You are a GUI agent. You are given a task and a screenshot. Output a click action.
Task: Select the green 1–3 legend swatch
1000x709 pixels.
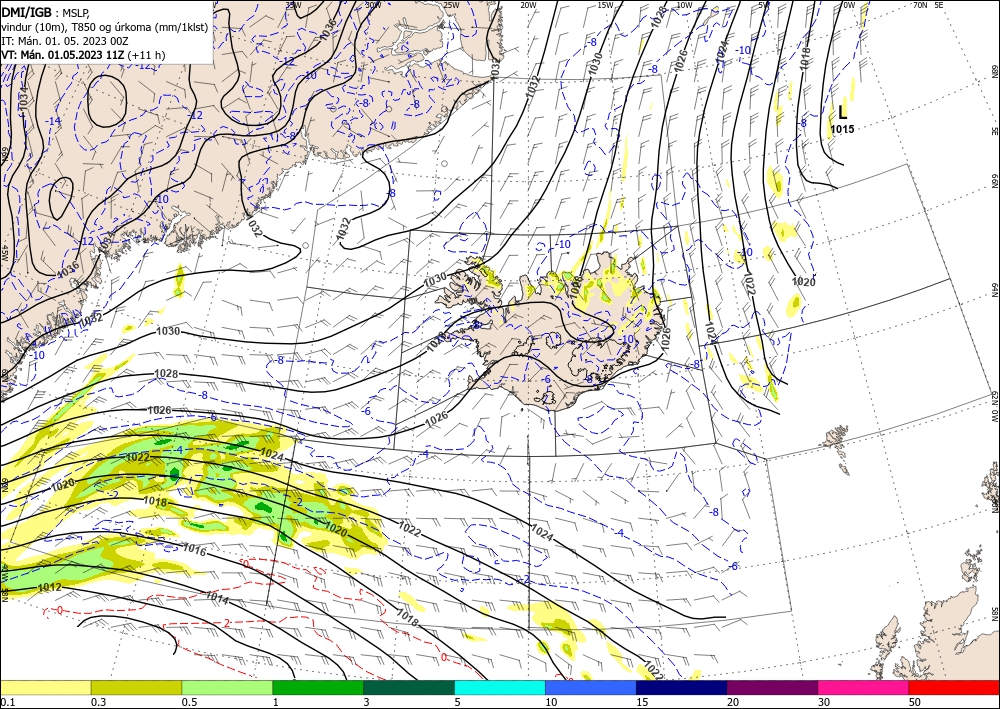pos(318,687)
